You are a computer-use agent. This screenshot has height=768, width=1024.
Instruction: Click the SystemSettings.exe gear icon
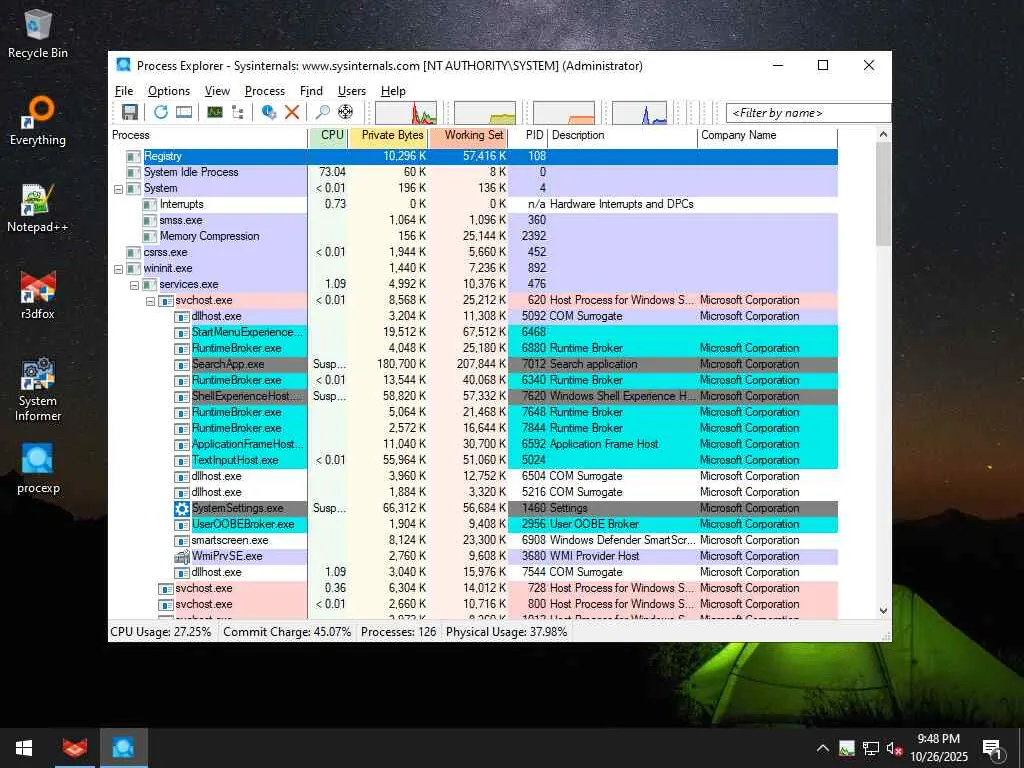182,509
